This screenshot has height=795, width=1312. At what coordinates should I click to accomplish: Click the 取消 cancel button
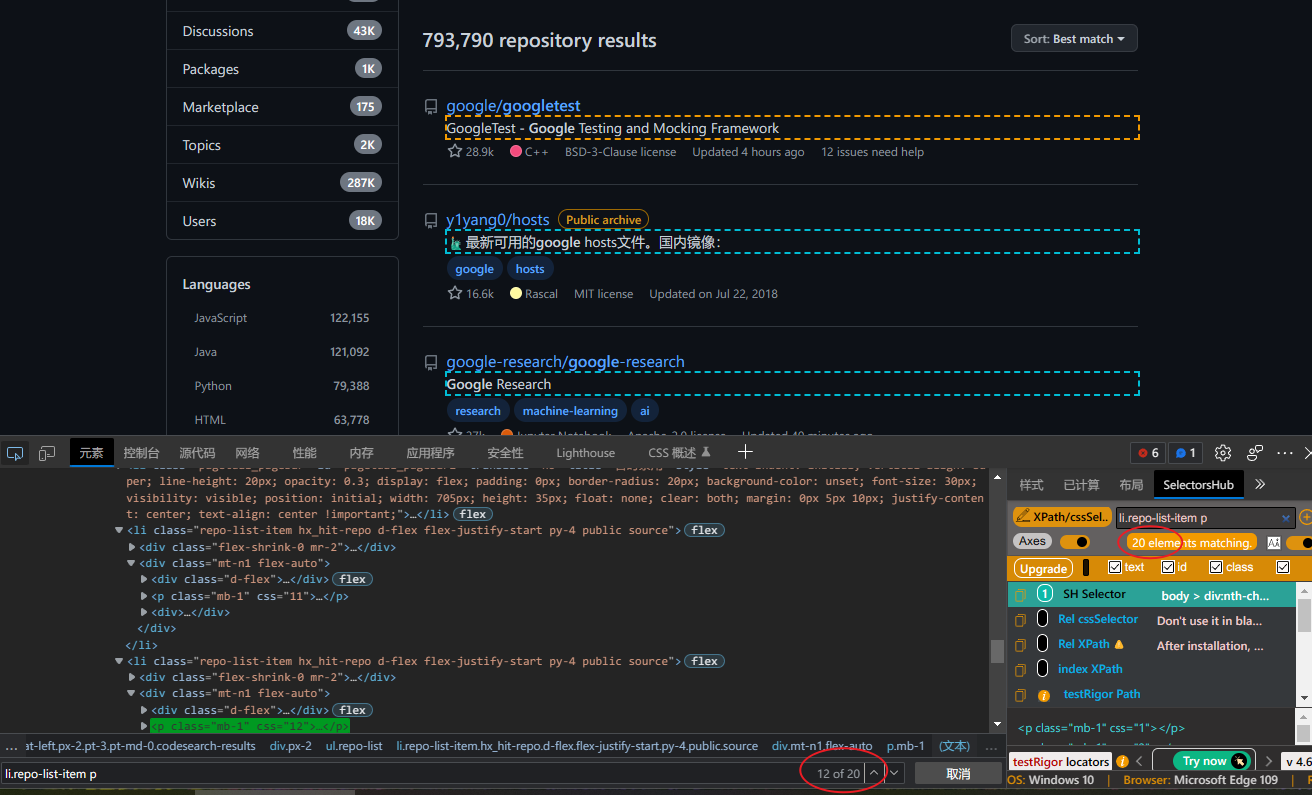tap(958, 773)
